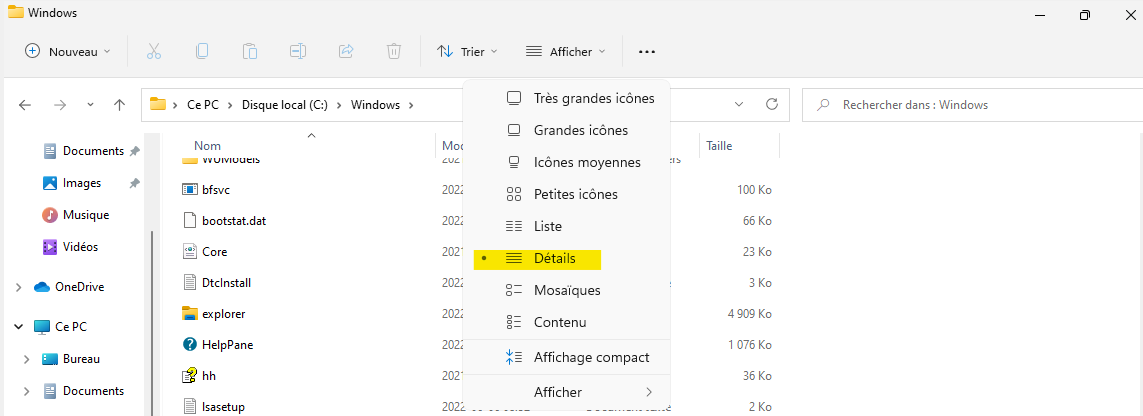Go up one folder level arrow
The height and width of the screenshot is (416, 1143).
[120, 104]
